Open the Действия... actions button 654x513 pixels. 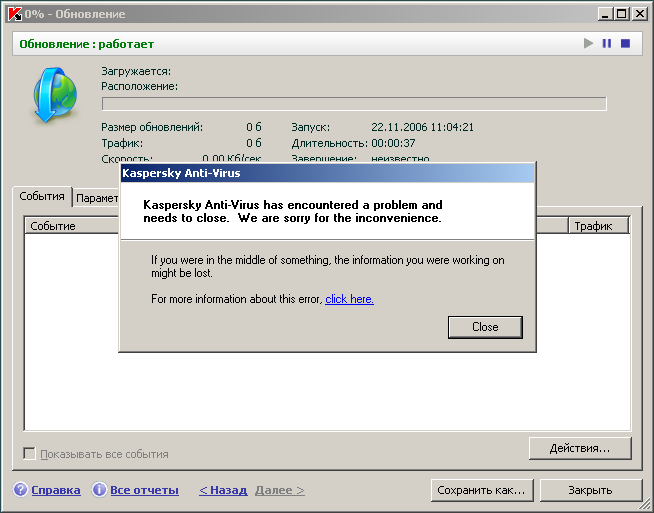[580, 448]
